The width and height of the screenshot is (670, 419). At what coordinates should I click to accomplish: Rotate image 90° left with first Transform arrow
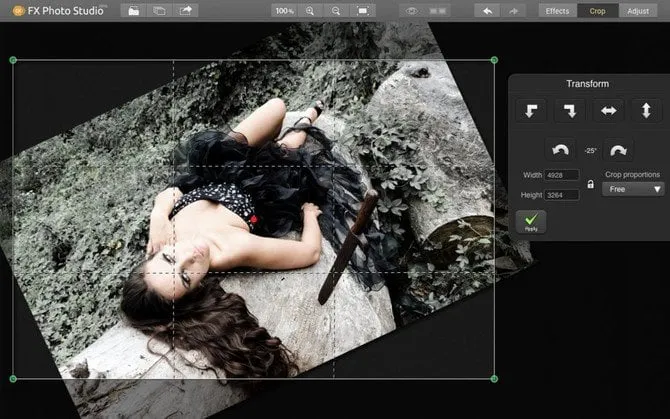pos(530,110)
